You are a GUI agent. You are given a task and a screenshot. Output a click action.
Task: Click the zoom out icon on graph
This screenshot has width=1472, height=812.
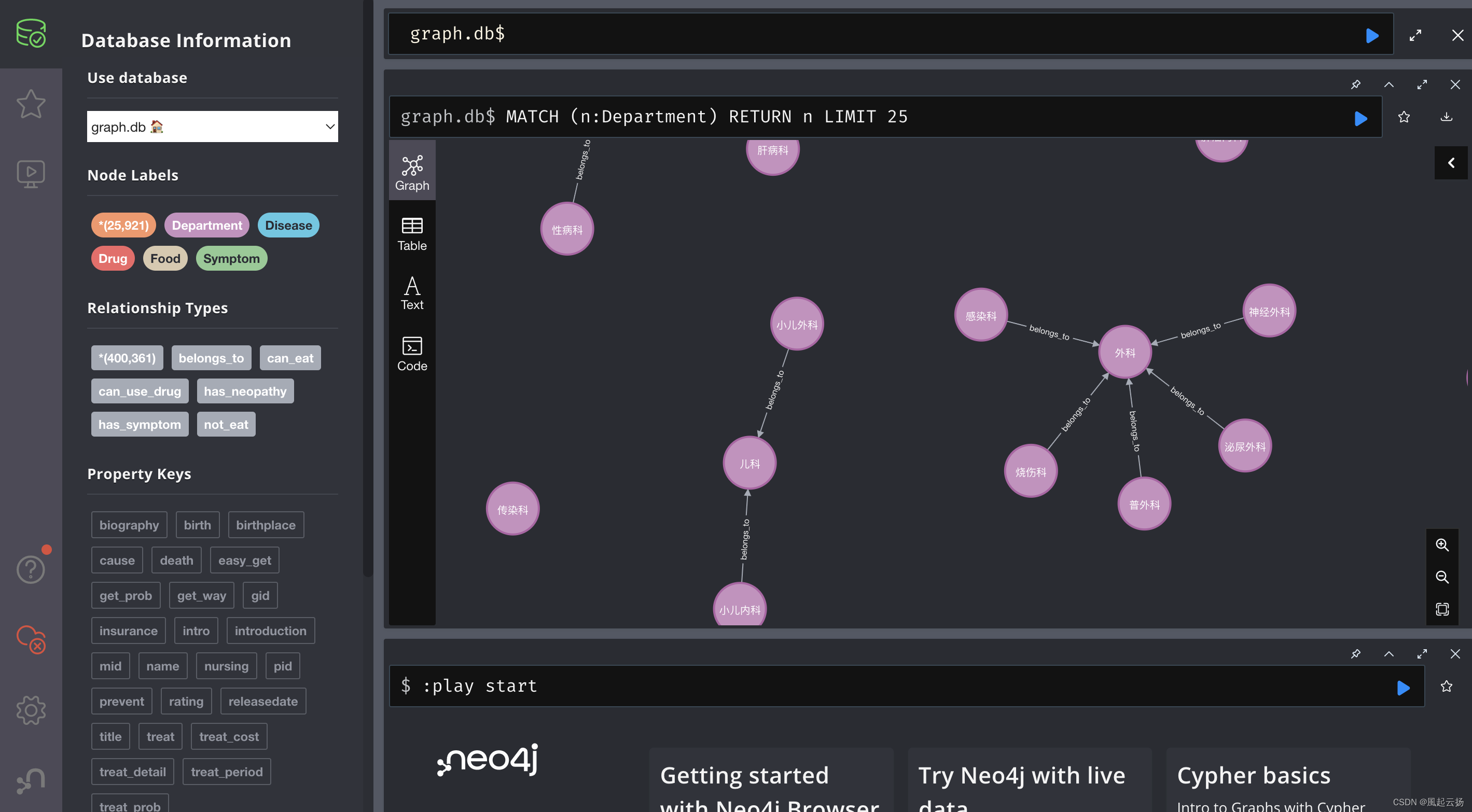(x=1442, y=577)
